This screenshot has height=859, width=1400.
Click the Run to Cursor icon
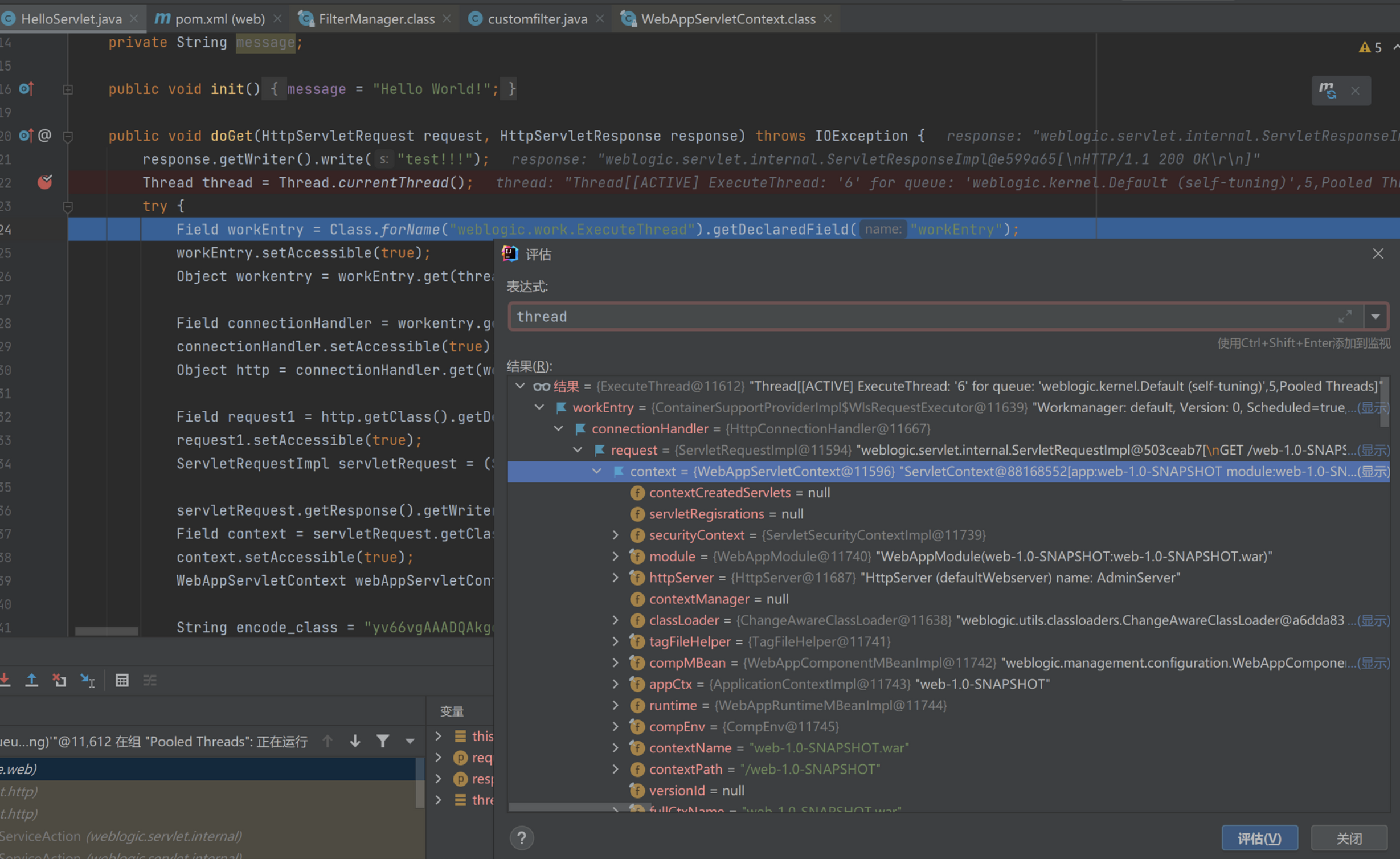[x=88, y=680]
